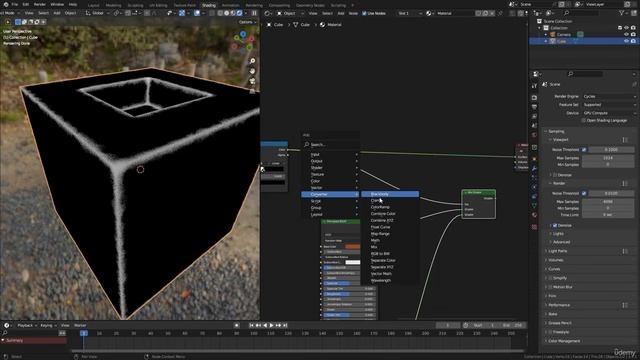The width and height of the screenshot is (640, 360).
Task: Select solid viewport shading icon
Action: click(227, 13)
